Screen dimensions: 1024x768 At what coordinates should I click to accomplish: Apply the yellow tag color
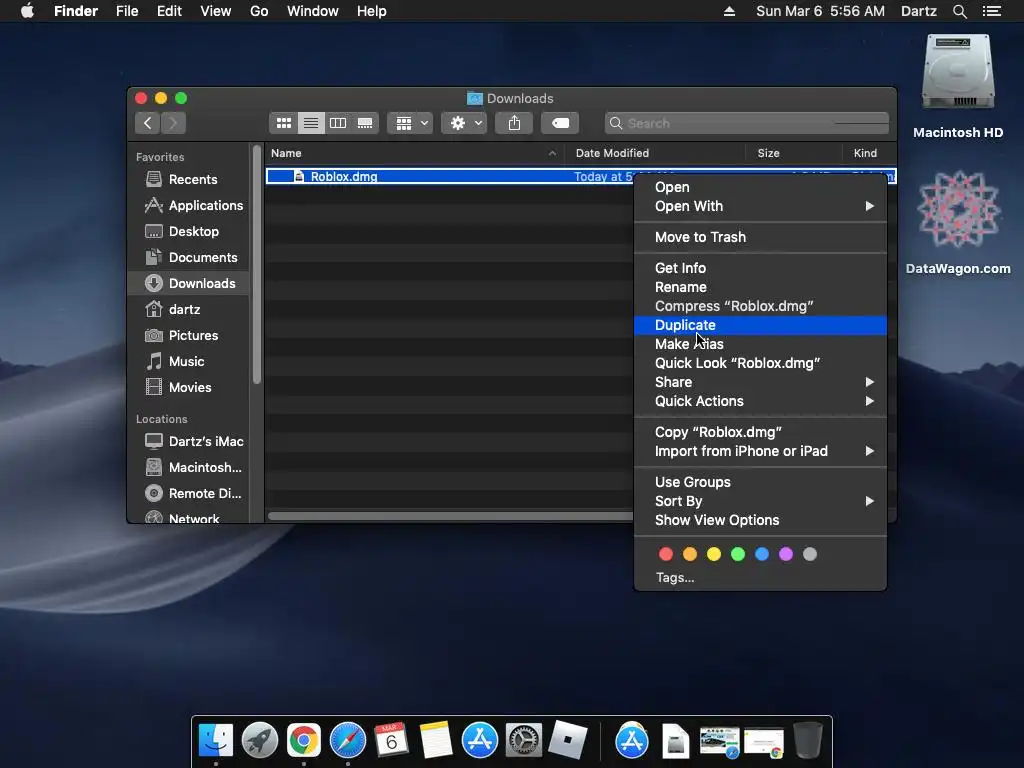point(714,554)
